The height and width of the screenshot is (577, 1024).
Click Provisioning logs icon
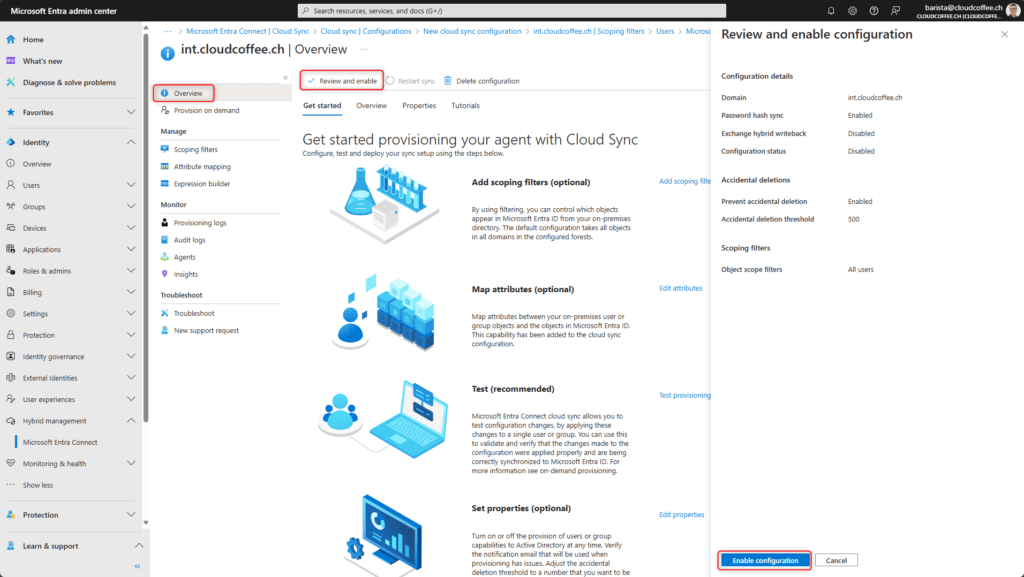click(x=165, y=223)
